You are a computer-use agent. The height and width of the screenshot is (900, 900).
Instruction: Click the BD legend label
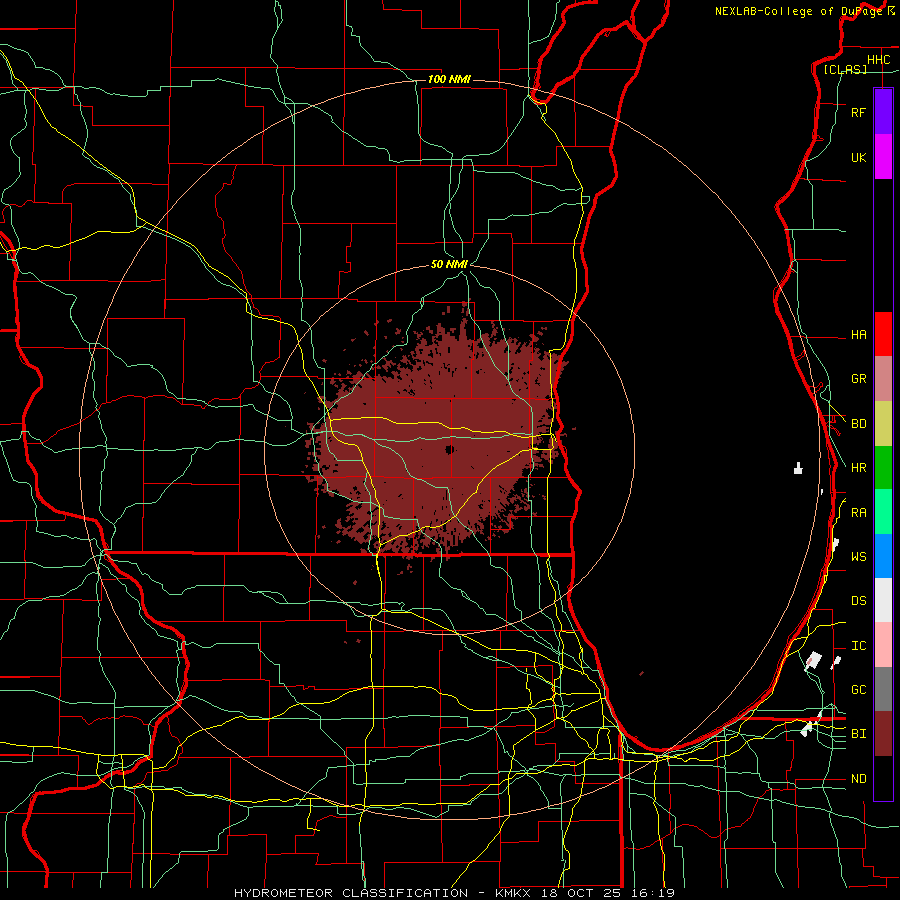click(859, 424)
